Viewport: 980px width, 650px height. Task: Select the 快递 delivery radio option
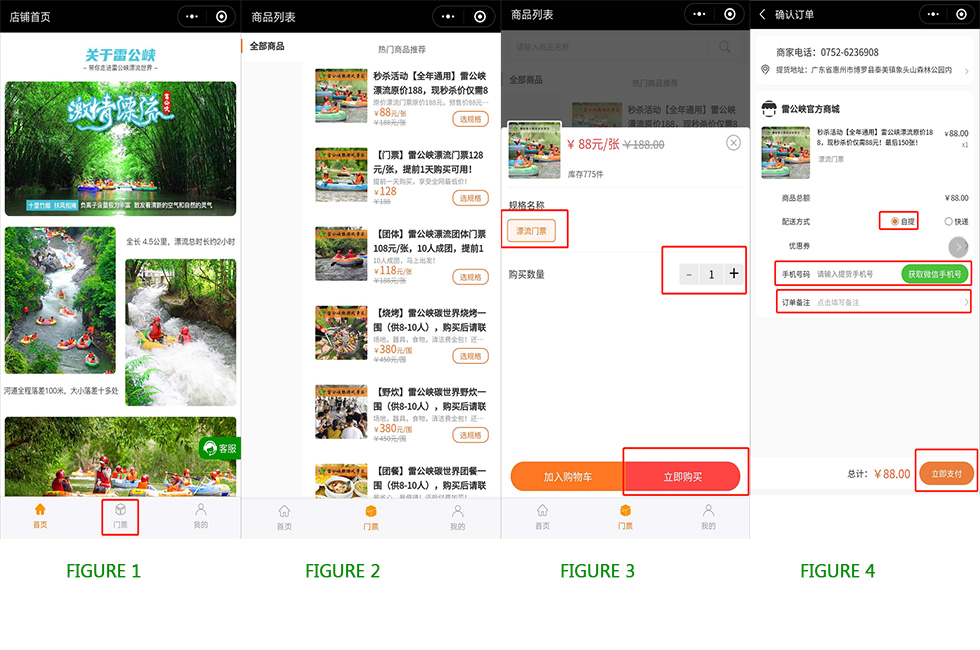pos(949,221)
